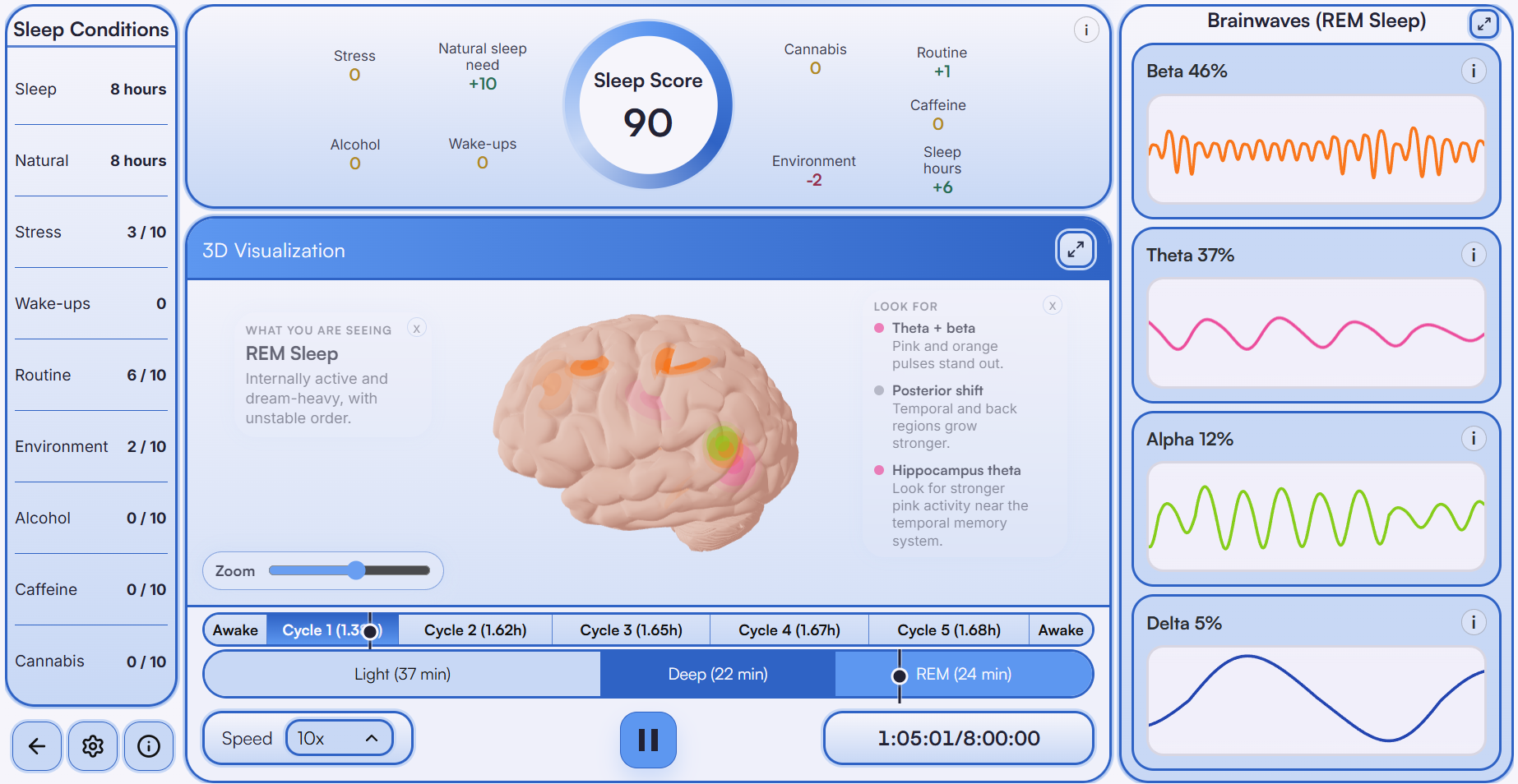Click the Theta 37% waveform chart
The height and width of the screenshot is (784, 1518).
tap(1316, 333)
